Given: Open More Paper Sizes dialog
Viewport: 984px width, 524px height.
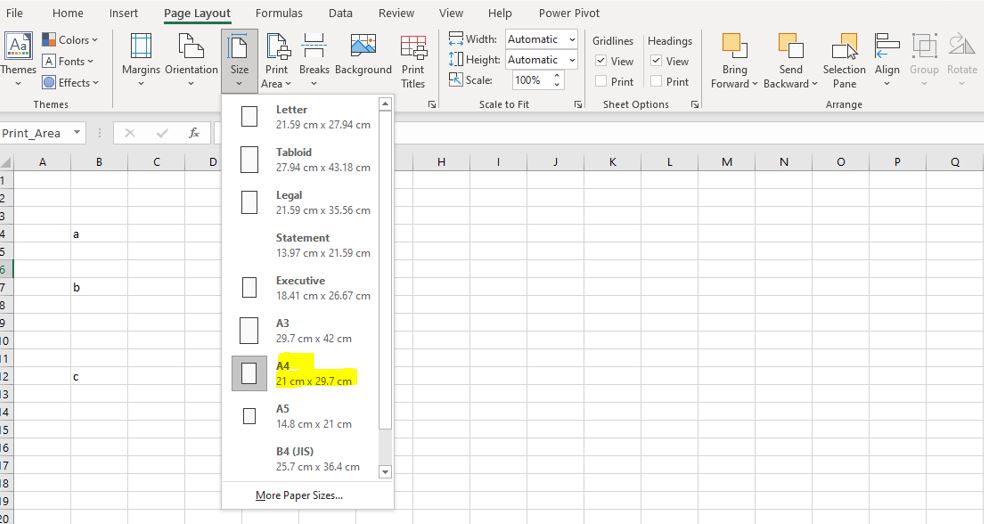Looking at the screenshot, I should coord(299,495).
